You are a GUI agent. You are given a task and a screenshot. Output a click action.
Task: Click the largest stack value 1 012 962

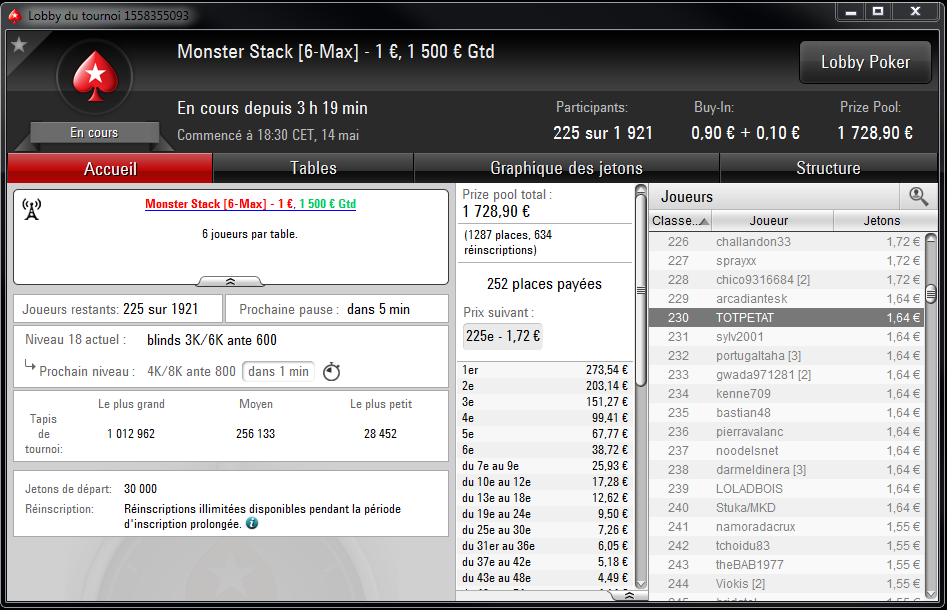[x=131, y=434]
